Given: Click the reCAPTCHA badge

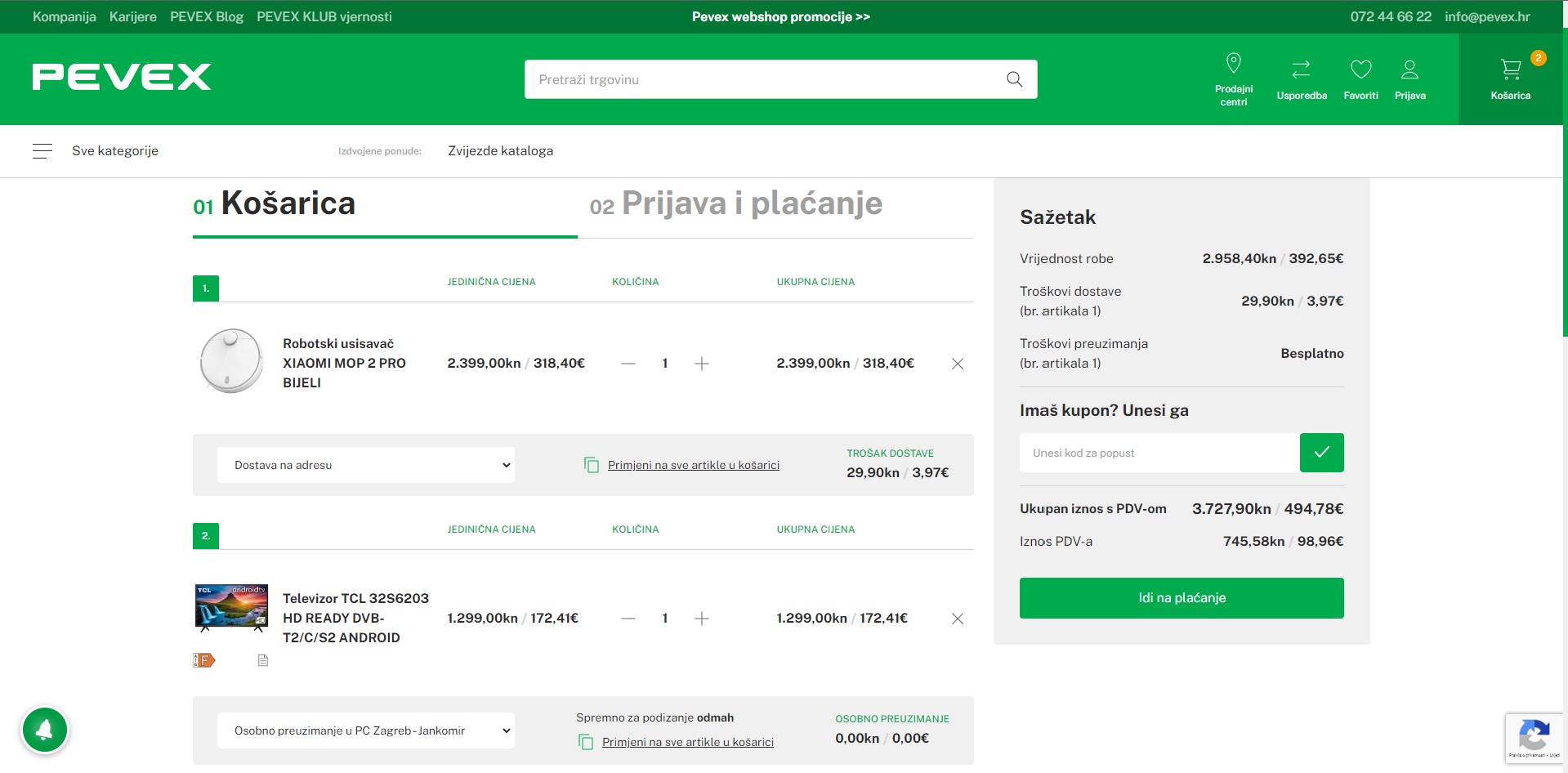Looking at the screenshot, I should [x=1534, y=738].
